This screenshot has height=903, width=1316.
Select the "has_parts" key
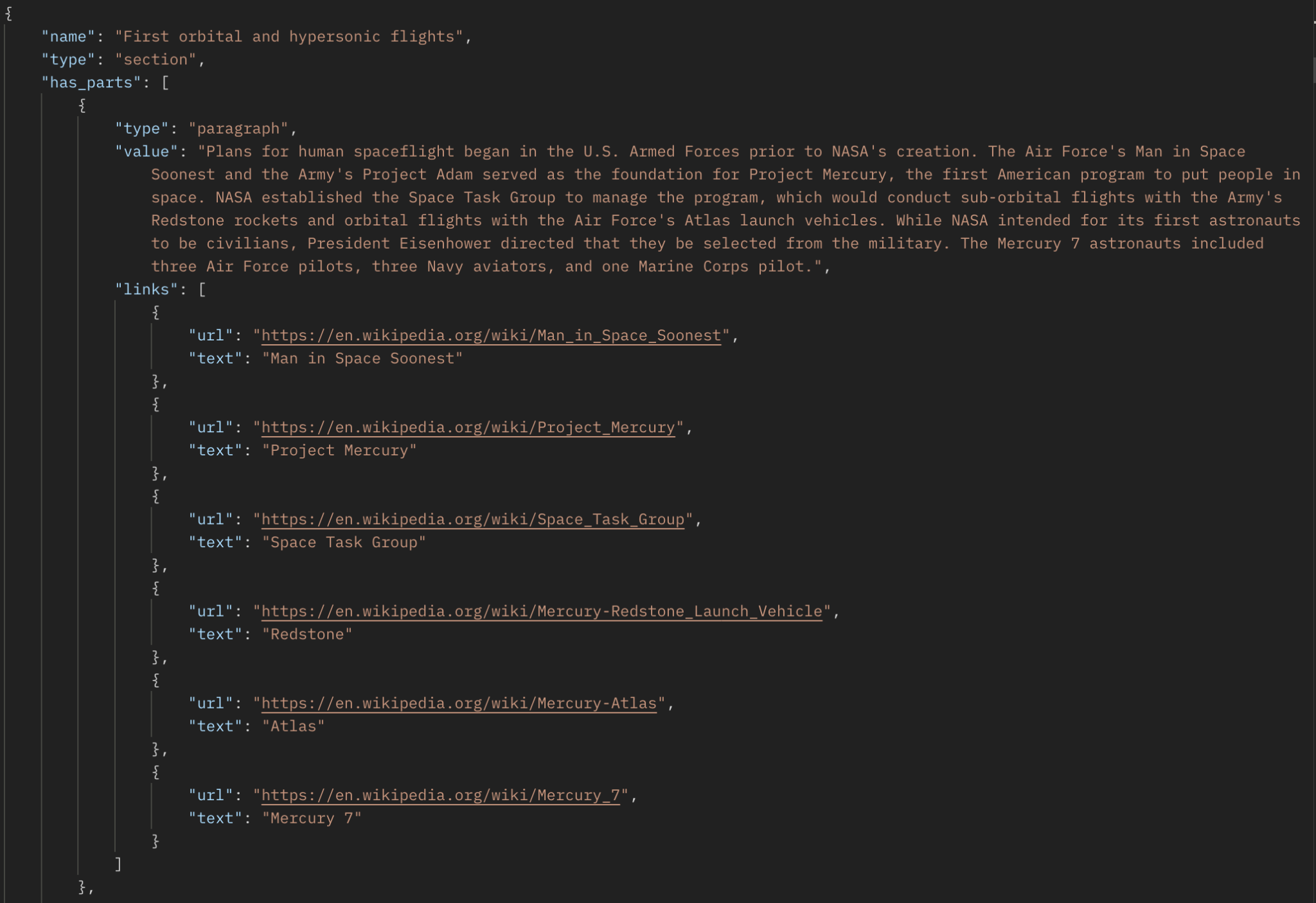91,83
